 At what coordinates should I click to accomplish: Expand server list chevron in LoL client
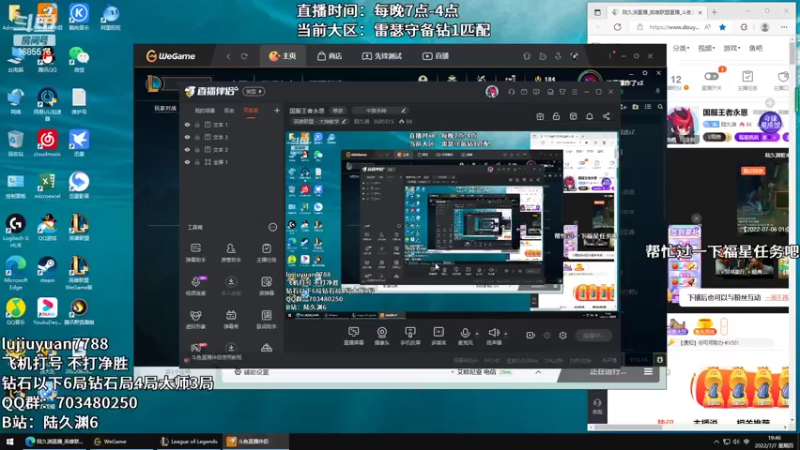pyautogui.click(x=538, y=372)
